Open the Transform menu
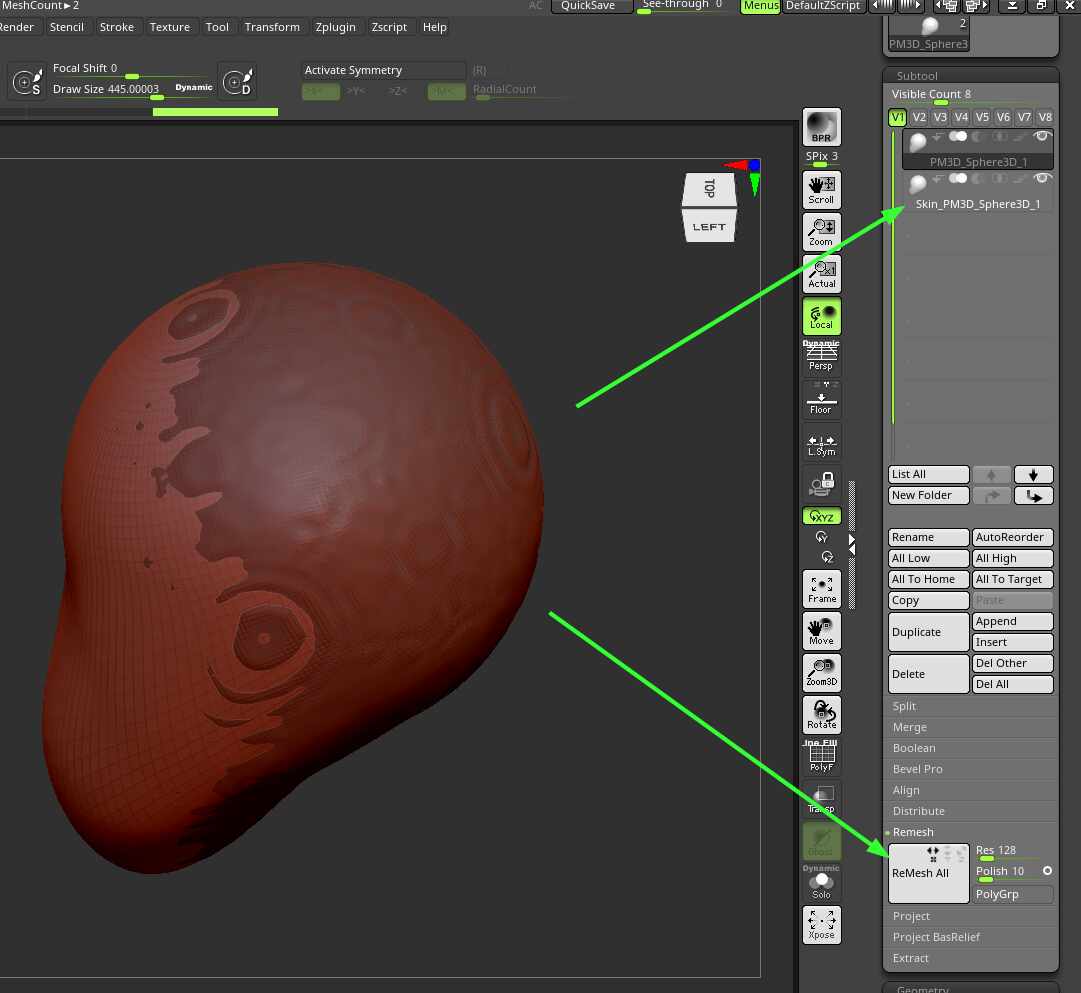Viewport: 1081px width, 993px height. click(272, 27)
